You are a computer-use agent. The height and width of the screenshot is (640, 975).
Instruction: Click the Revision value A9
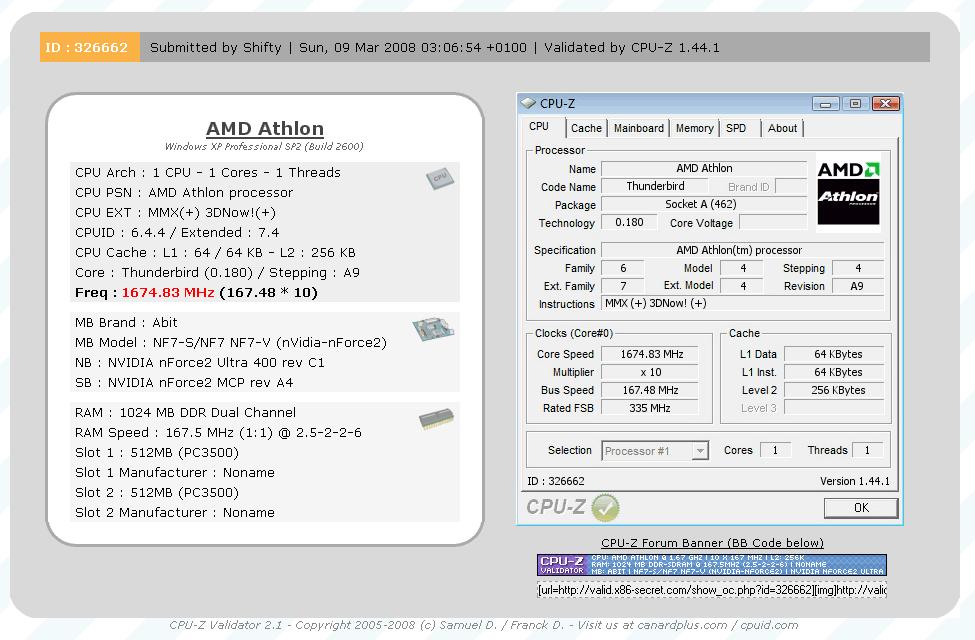[857, 286]
